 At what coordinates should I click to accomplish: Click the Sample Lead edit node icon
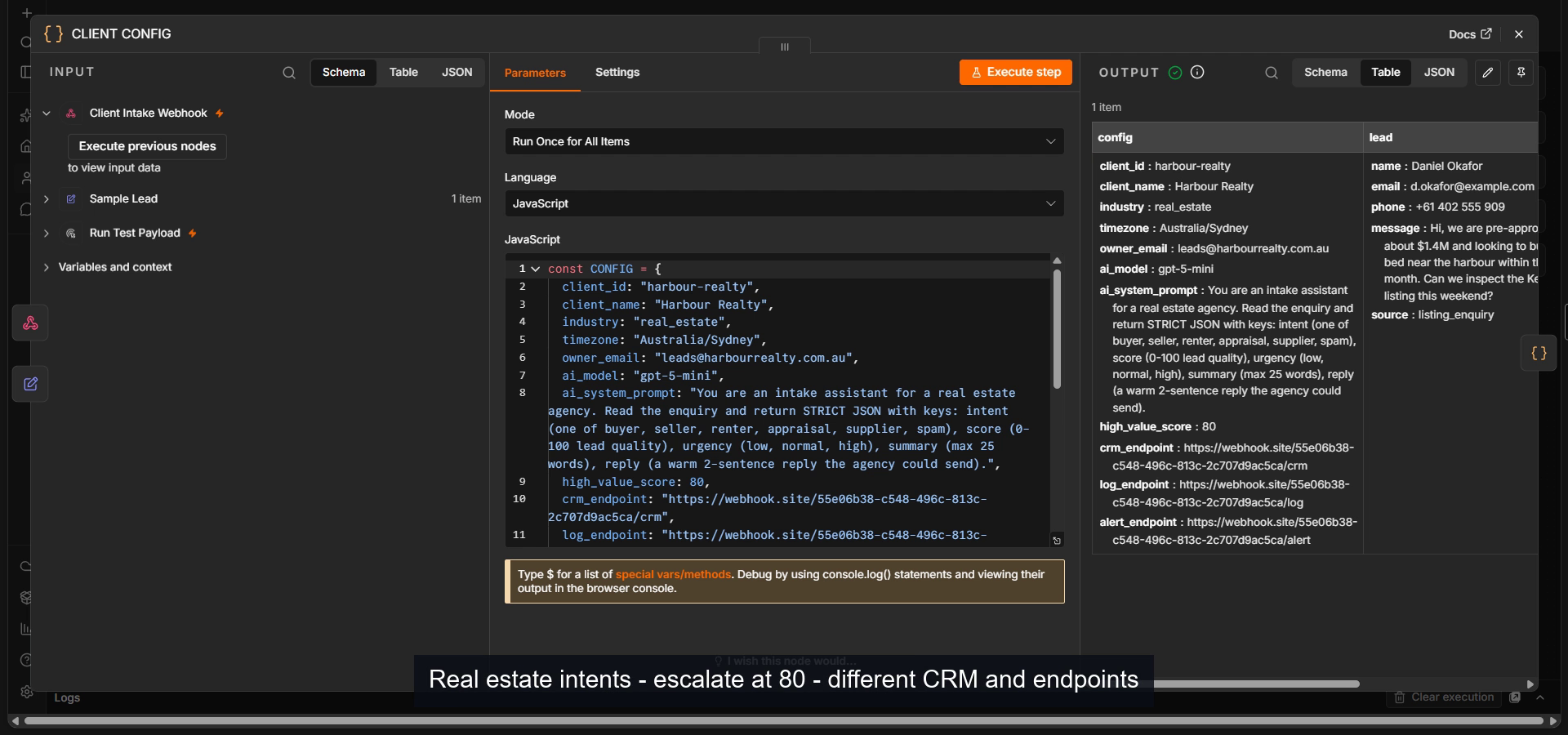pyautogui.click(x=71, y=199)
